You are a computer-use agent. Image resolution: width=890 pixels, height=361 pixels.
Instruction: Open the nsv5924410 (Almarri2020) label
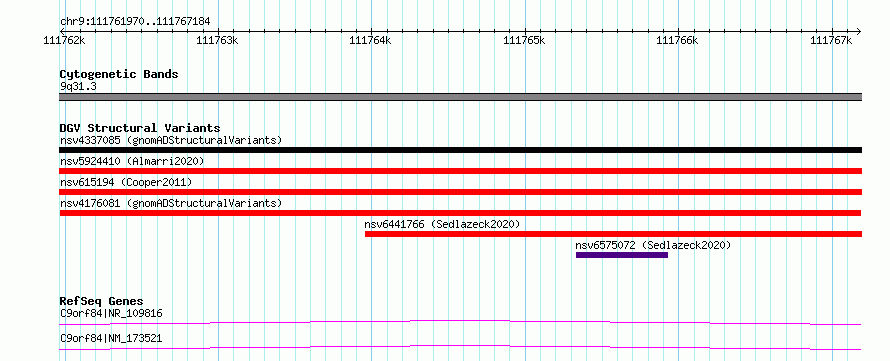pyautogui.click(x=132, y=161)
